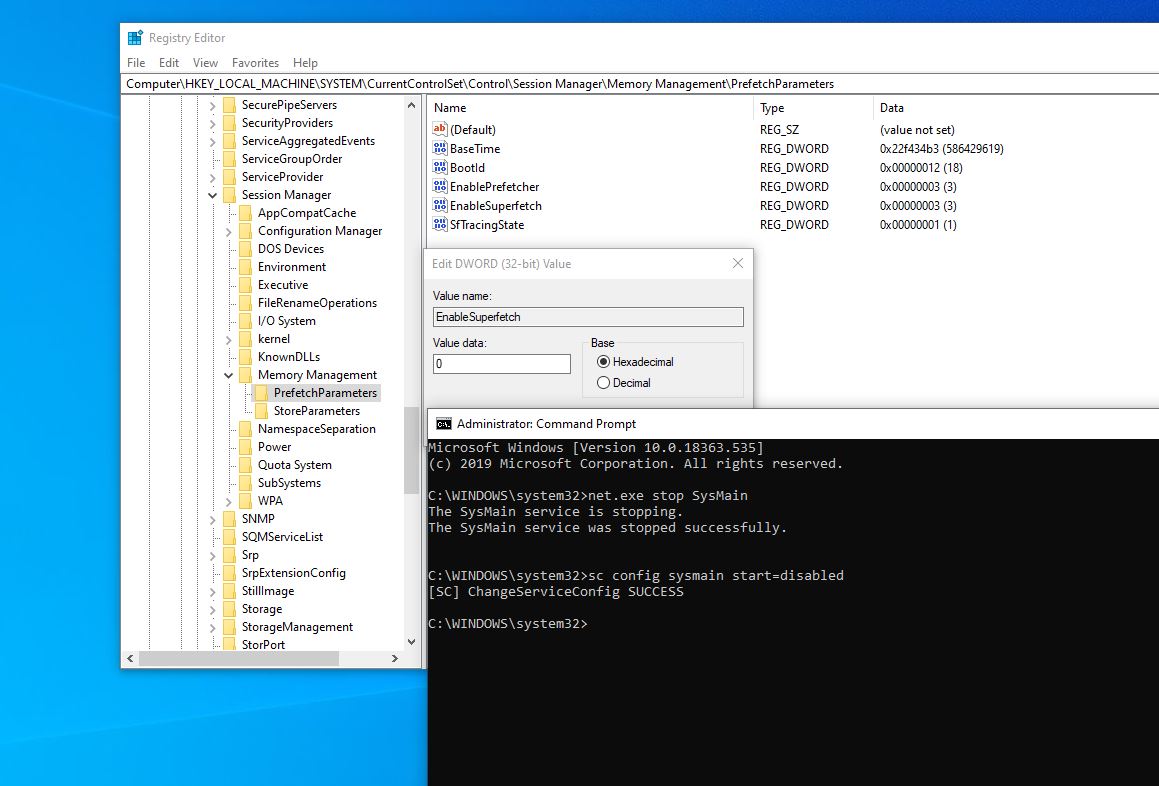Screen dimensions: 1159x786
Task: Select the Decimal base option
Action: (603, 382)
